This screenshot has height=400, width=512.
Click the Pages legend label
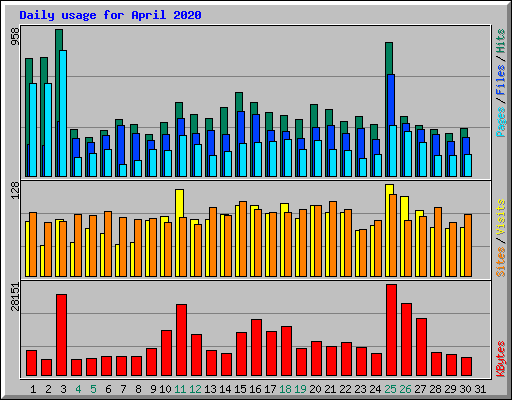[501, 122]
